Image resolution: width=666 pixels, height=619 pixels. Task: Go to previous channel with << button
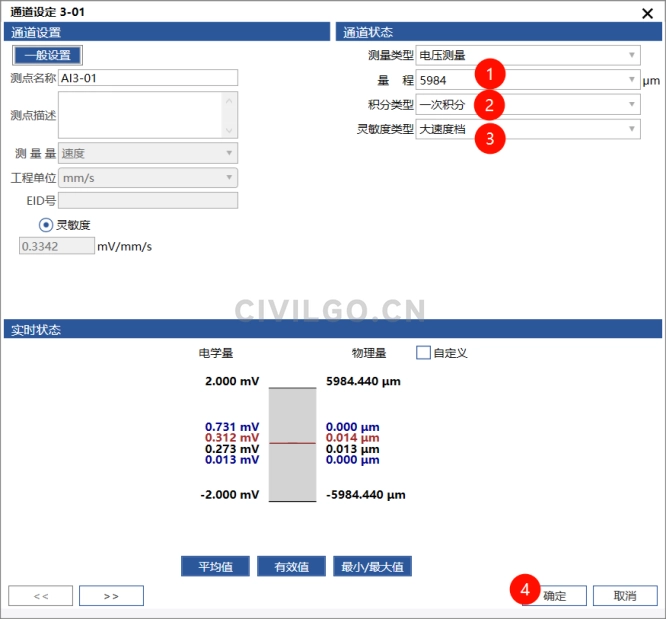click(x=40, y=596)
